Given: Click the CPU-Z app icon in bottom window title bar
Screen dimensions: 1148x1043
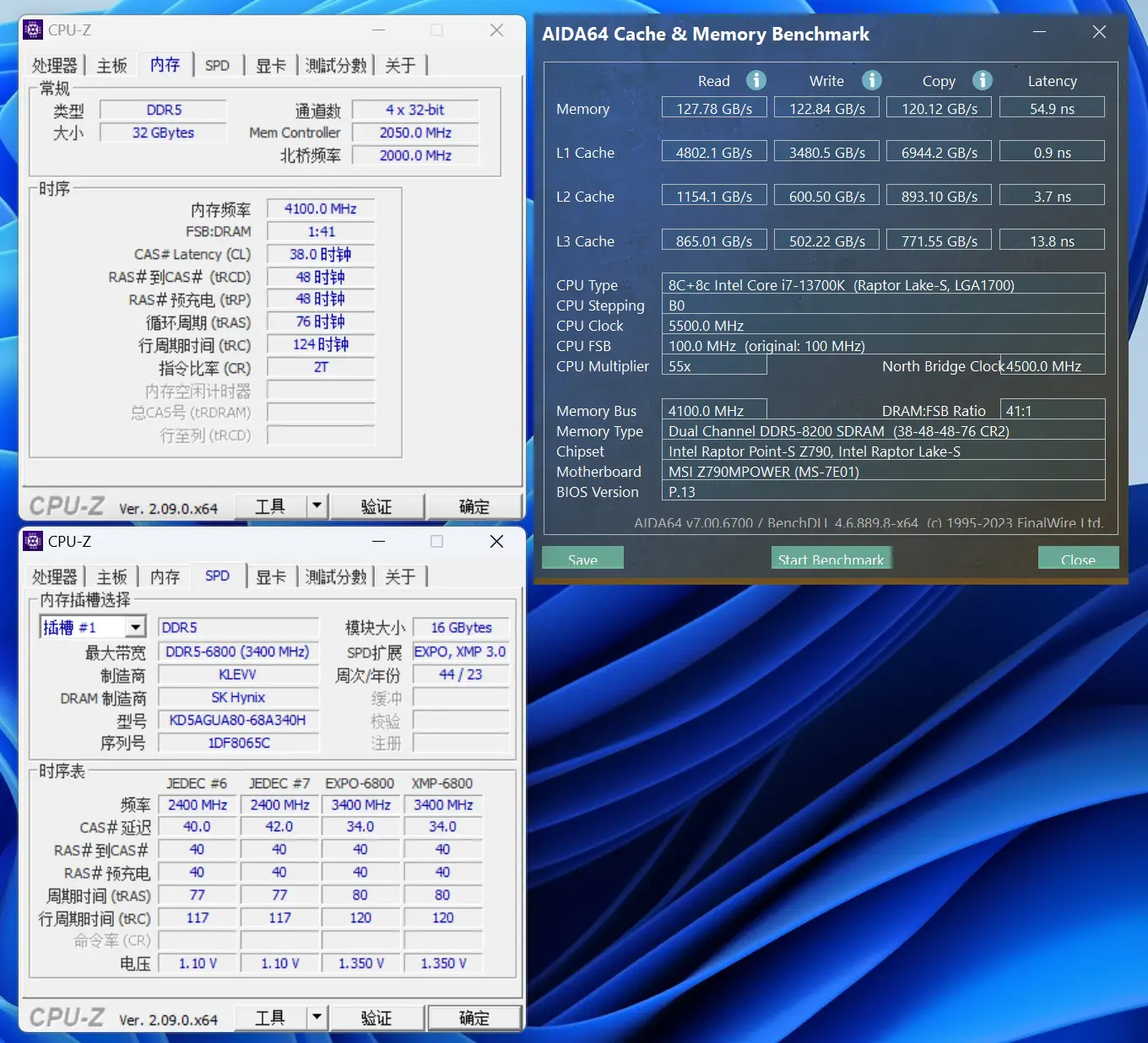Looking at the screenshot, I should [x=33, y=542].
